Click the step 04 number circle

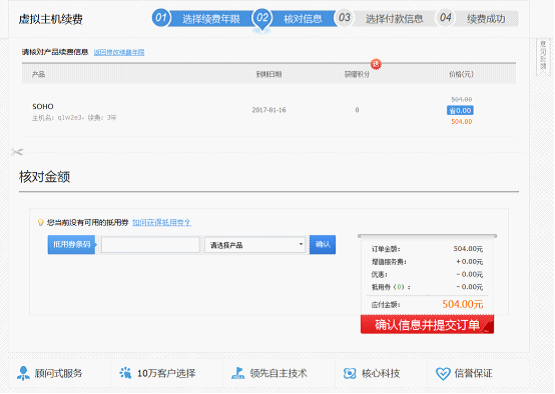coord(445,18)
